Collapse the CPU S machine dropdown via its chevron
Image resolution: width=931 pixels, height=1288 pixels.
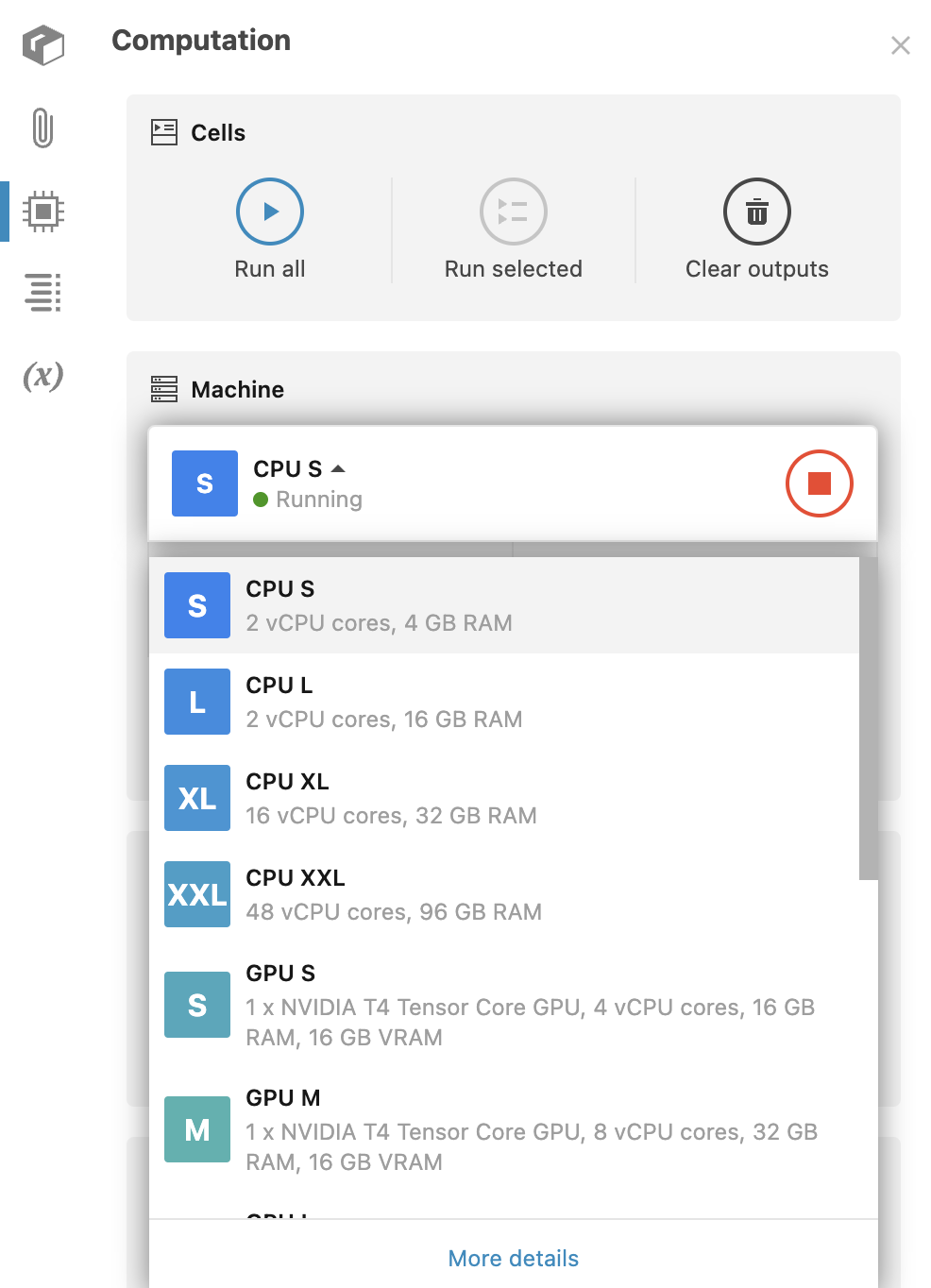click(x=338, y=468)
